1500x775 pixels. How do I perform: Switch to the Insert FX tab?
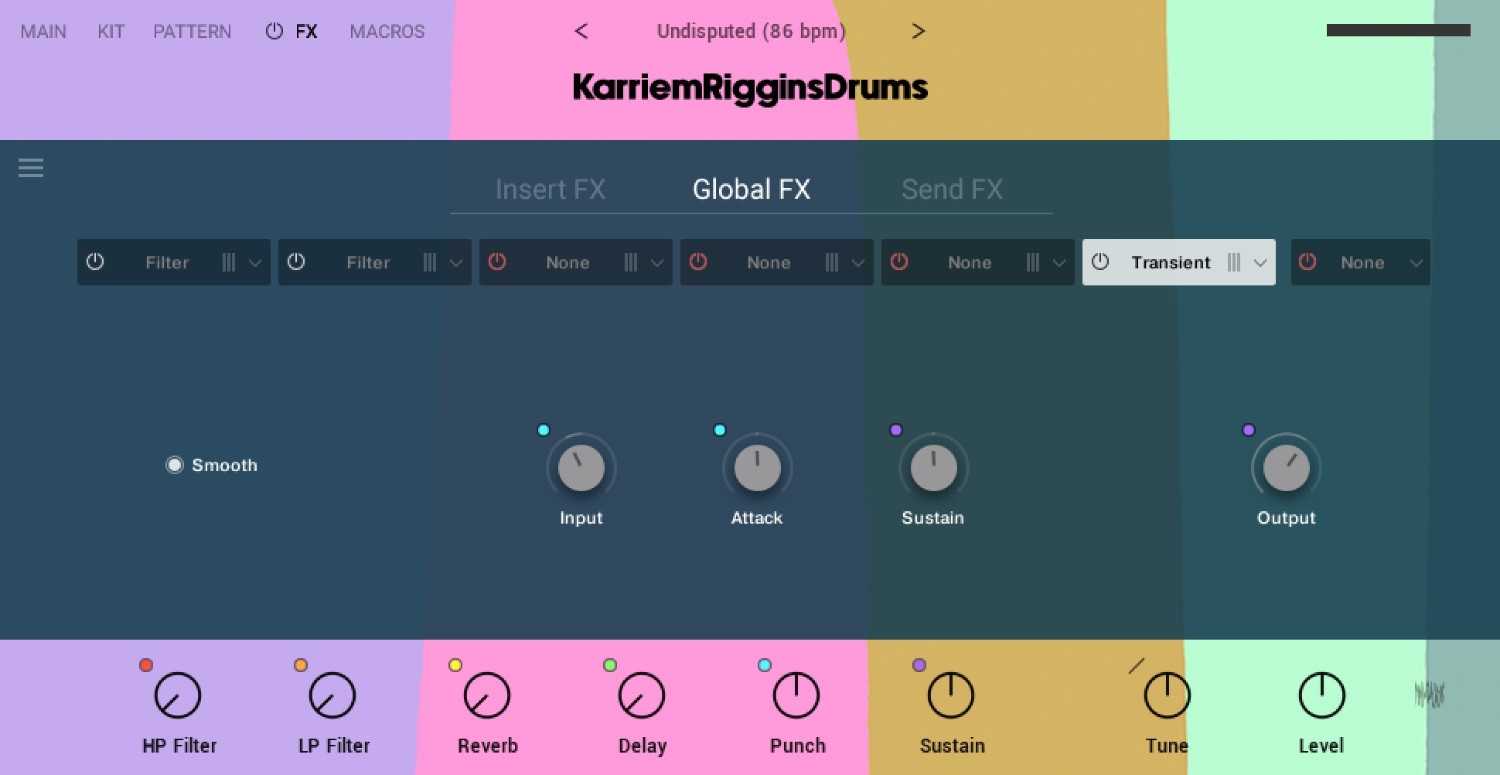(551, 189)
